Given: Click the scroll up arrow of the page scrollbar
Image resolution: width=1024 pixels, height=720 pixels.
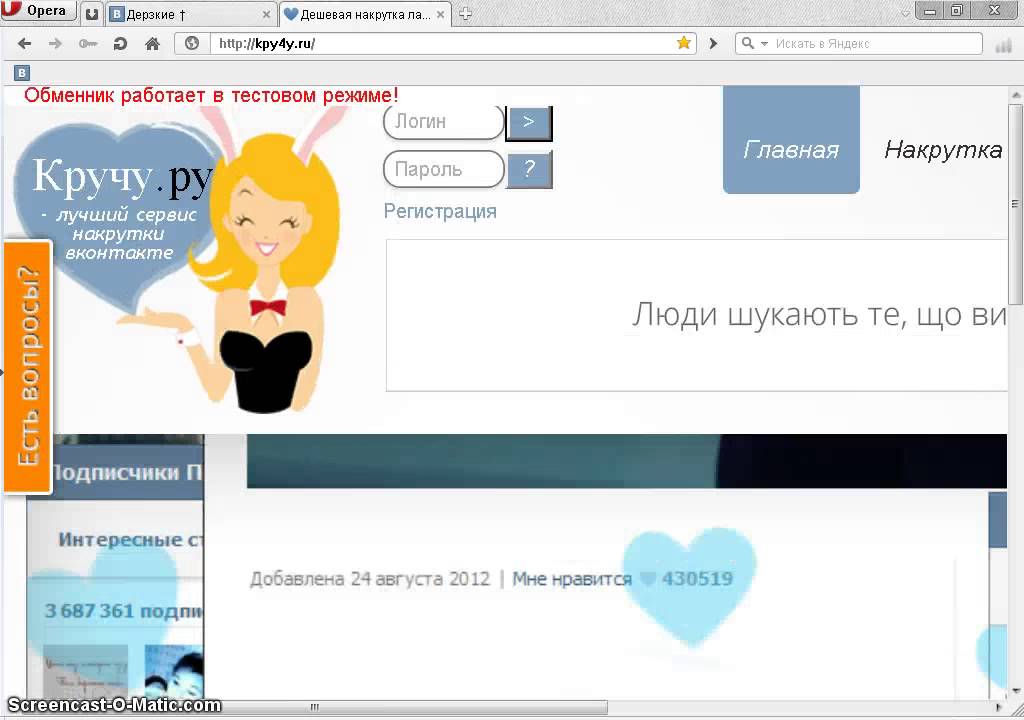Looking at the screenshot, I should tap(1016, 95).
